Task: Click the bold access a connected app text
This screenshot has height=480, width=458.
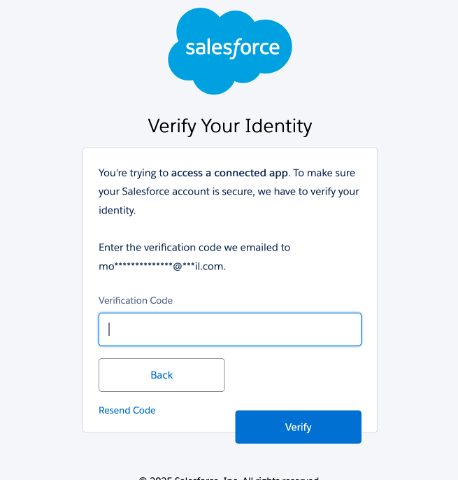Action: pyautogui.click(x=229, y=173)
